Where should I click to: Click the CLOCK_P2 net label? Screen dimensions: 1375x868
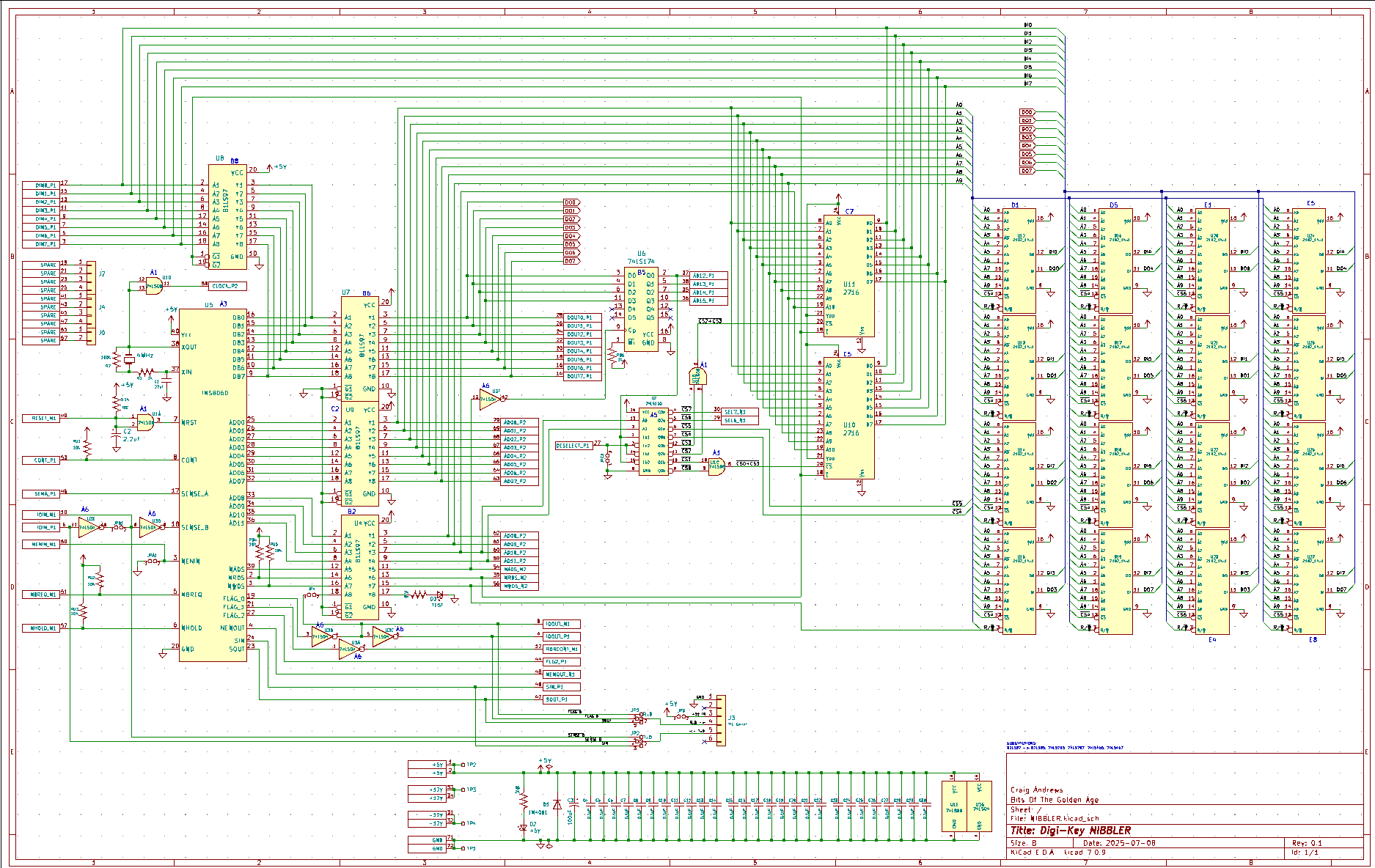[228, 286]
